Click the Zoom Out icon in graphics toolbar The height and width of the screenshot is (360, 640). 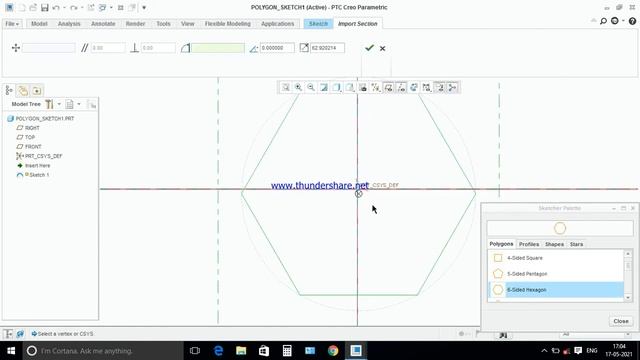coord(311,87)
